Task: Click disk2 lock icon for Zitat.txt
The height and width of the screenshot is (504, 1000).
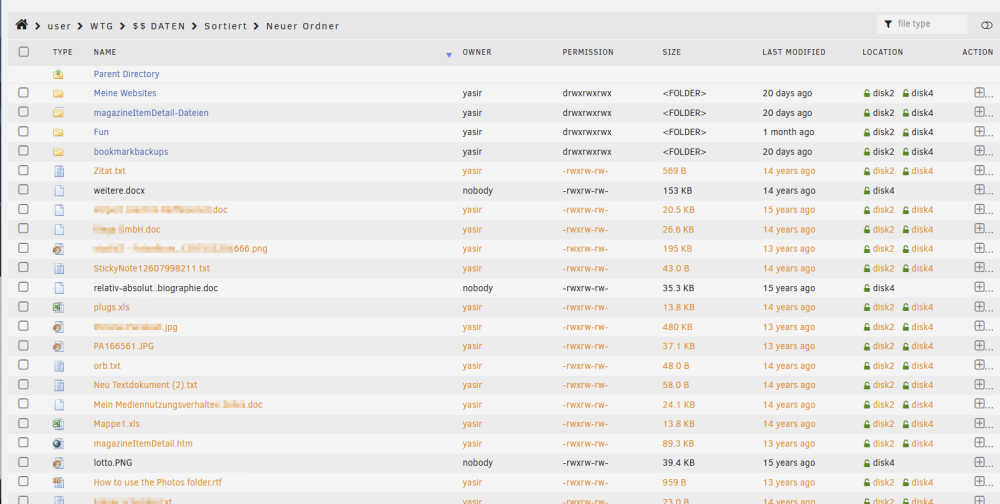Action: (x=867, y=172)
